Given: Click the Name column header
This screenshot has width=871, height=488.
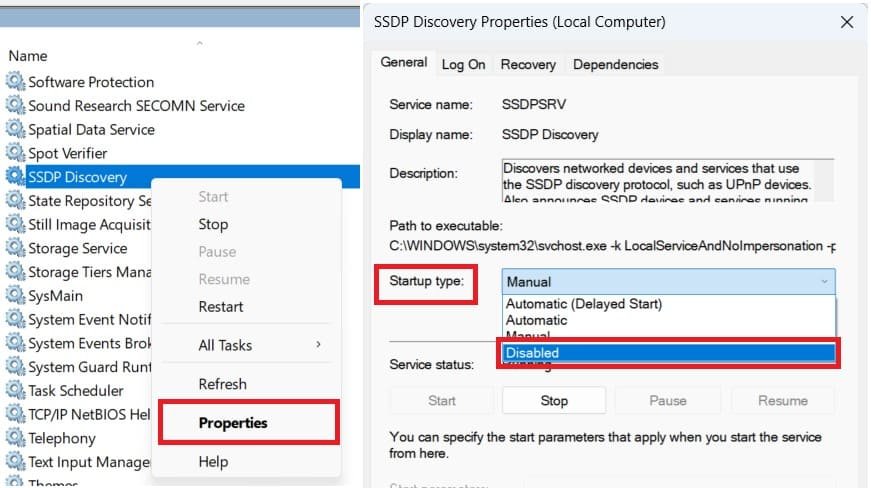Looking at the screenshot, I should 28,56.
